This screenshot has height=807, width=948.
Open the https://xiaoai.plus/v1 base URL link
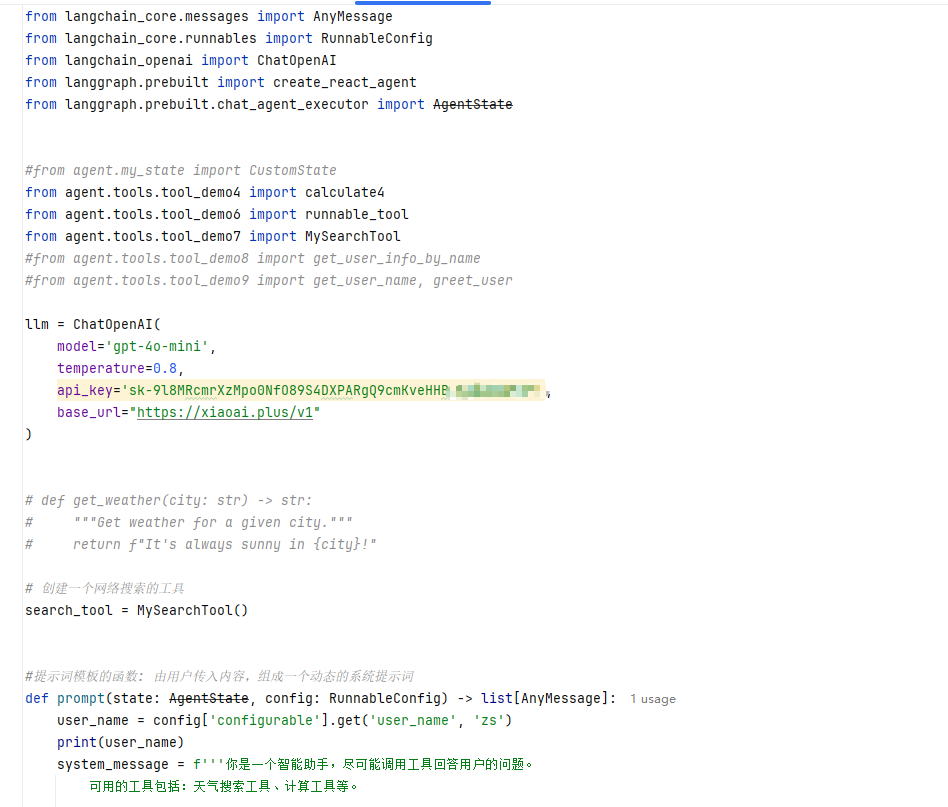pos(225,412)
